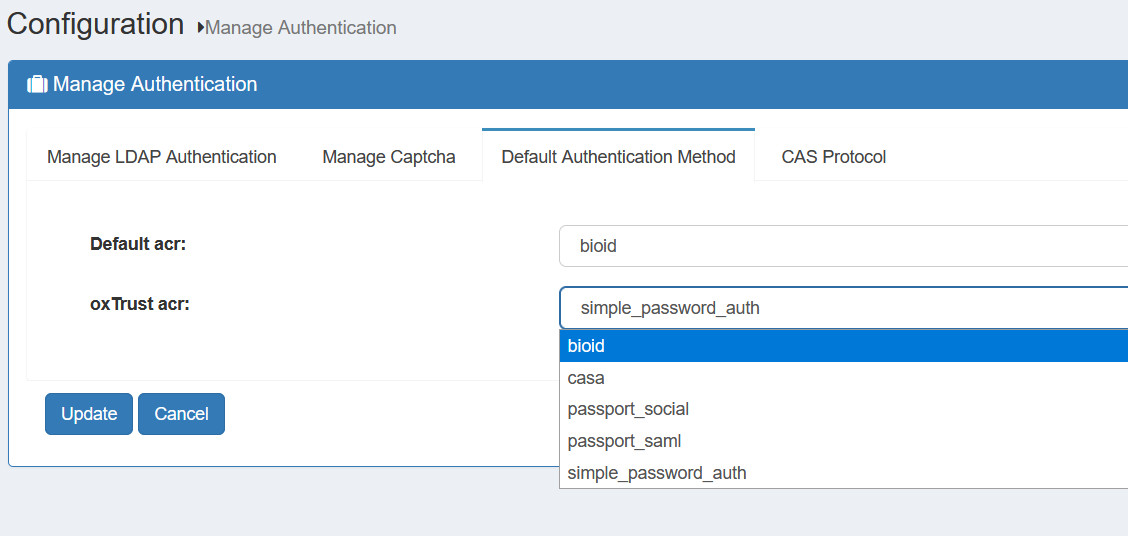
Task: Click the oxTrust acr combo box
Action: tap(843, 308)
